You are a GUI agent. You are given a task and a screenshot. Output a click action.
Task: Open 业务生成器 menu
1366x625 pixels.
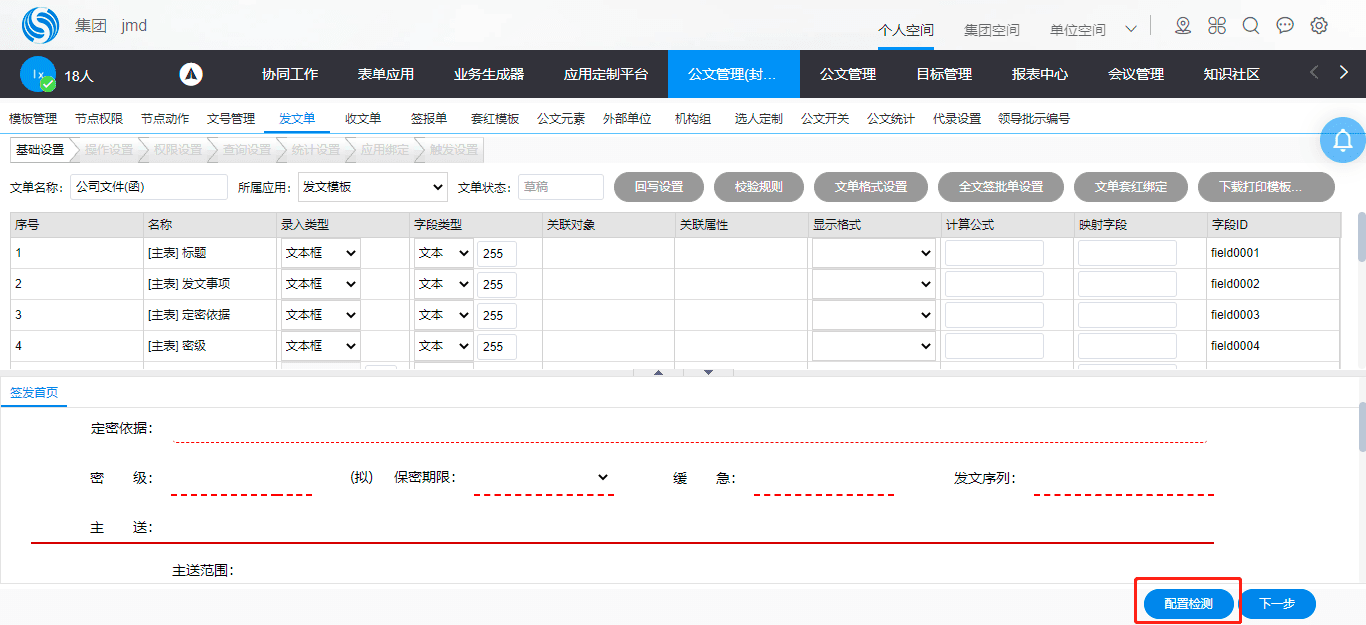coord(489,74)
